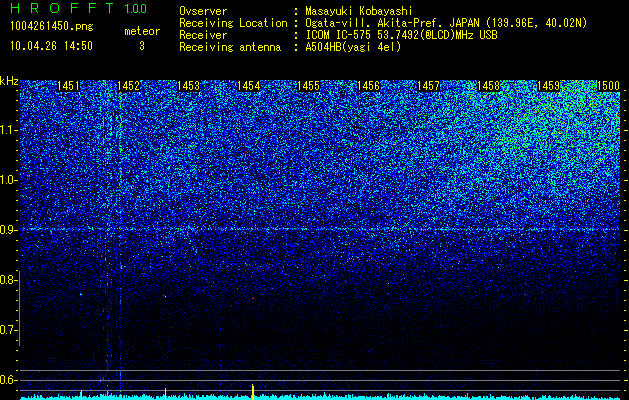The width and height of the screenshot is (629, 400).
Task: Select the antenna value A504HB(yagi 4el)
Action: point(353,47)
